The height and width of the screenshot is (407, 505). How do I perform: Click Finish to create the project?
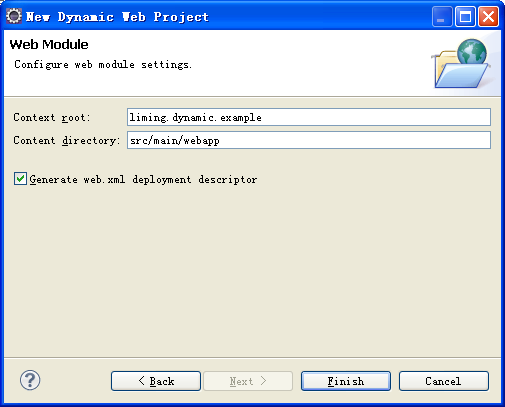(346, 381)
